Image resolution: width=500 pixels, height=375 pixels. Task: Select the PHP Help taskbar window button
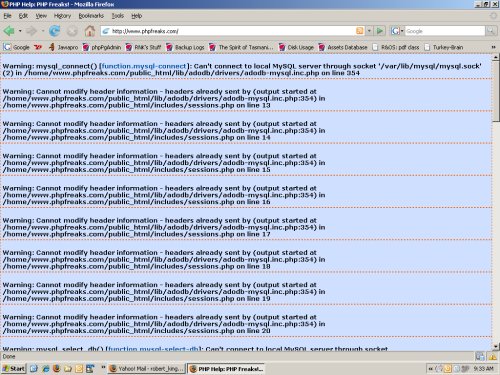tap(226, 369)
